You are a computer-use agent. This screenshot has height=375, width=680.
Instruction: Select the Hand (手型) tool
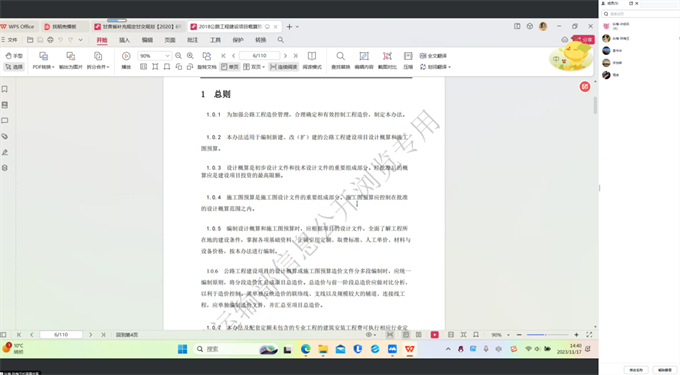[14, 56]
